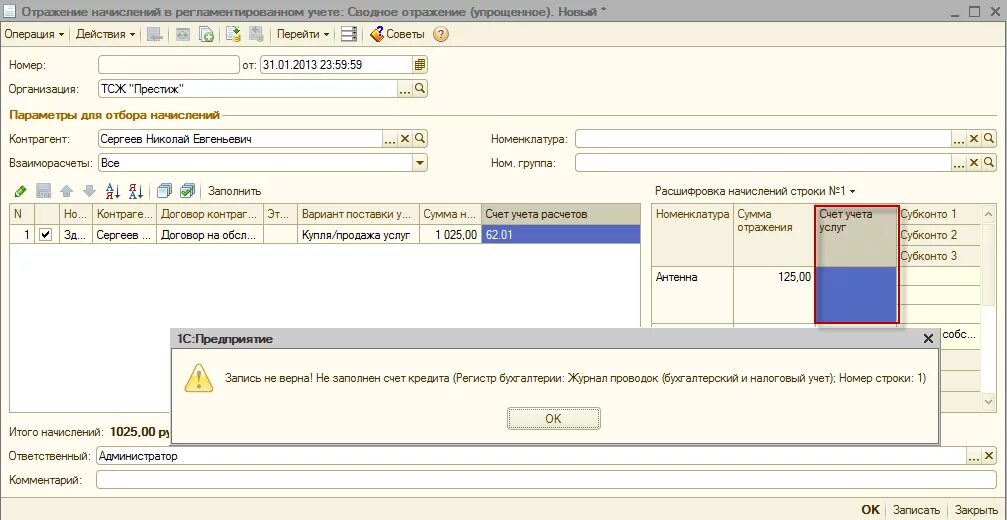Click the Договор на обсл... cell in row 1
Screen dimensions: 1007x520
210,235
